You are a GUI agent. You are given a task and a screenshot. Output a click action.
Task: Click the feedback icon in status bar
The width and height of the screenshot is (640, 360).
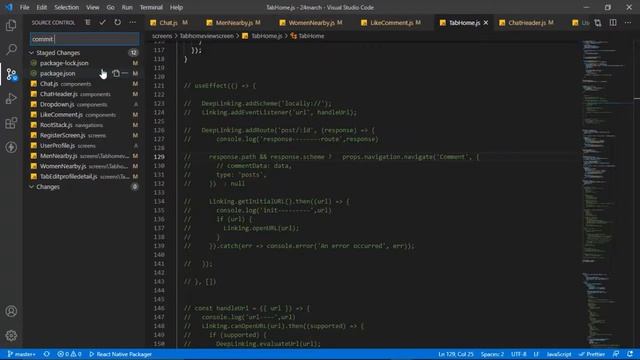click(x=616, y=354)
